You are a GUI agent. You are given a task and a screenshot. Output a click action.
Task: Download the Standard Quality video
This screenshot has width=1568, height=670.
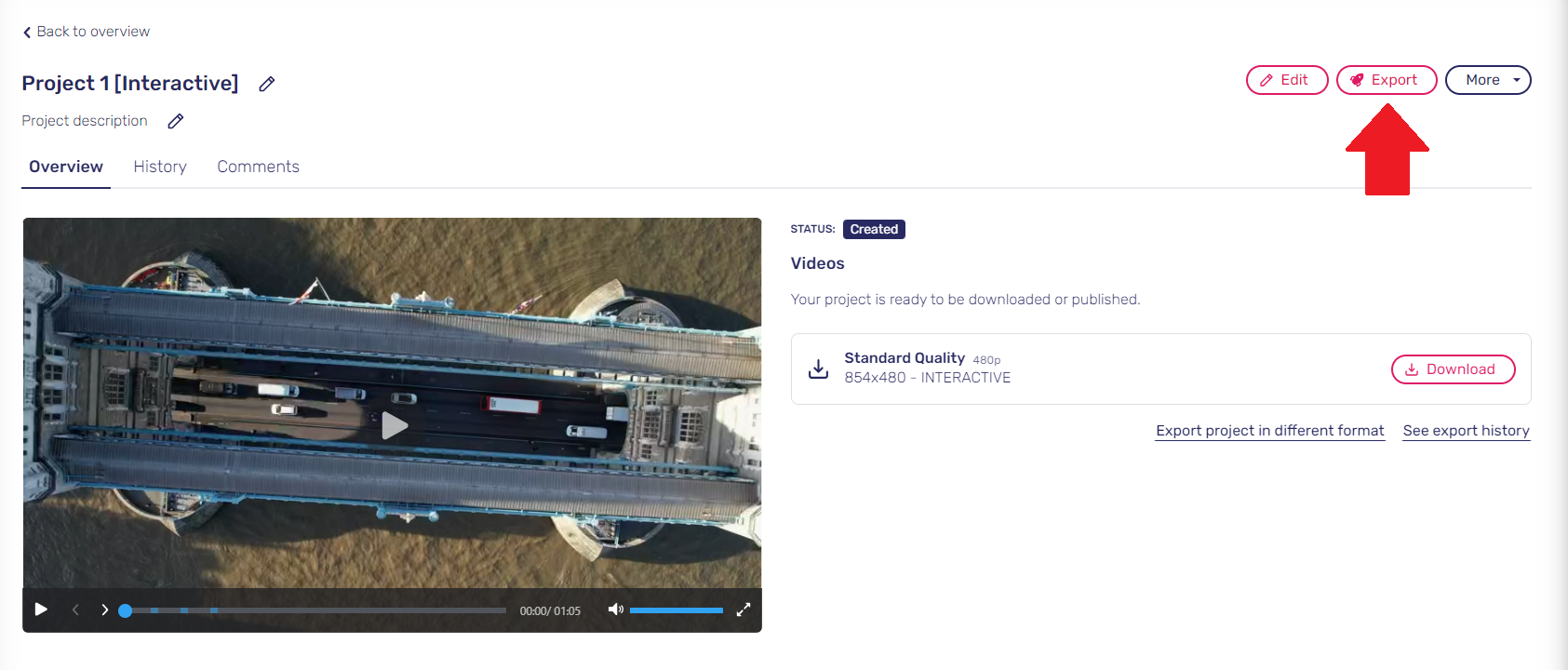point(1453,369)
